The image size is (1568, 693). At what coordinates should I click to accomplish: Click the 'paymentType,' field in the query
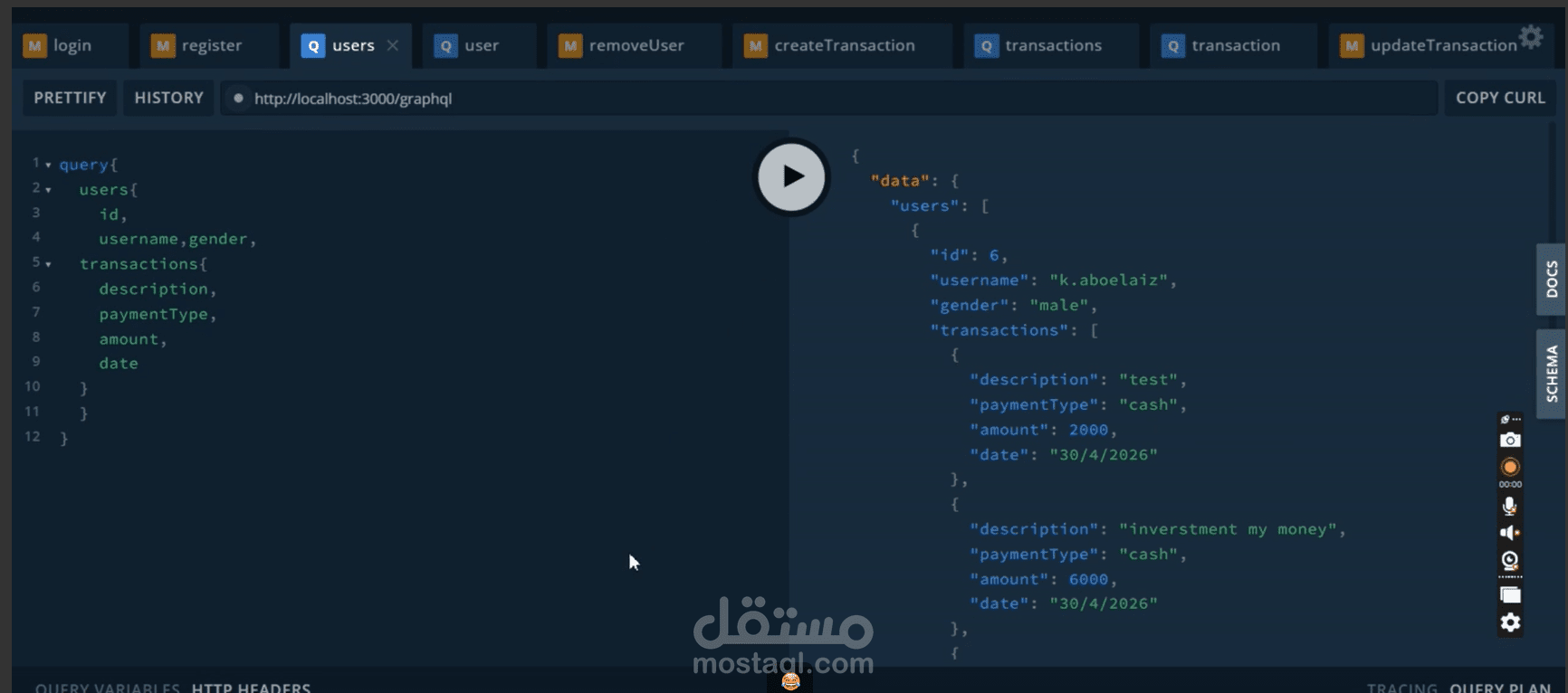158,314
